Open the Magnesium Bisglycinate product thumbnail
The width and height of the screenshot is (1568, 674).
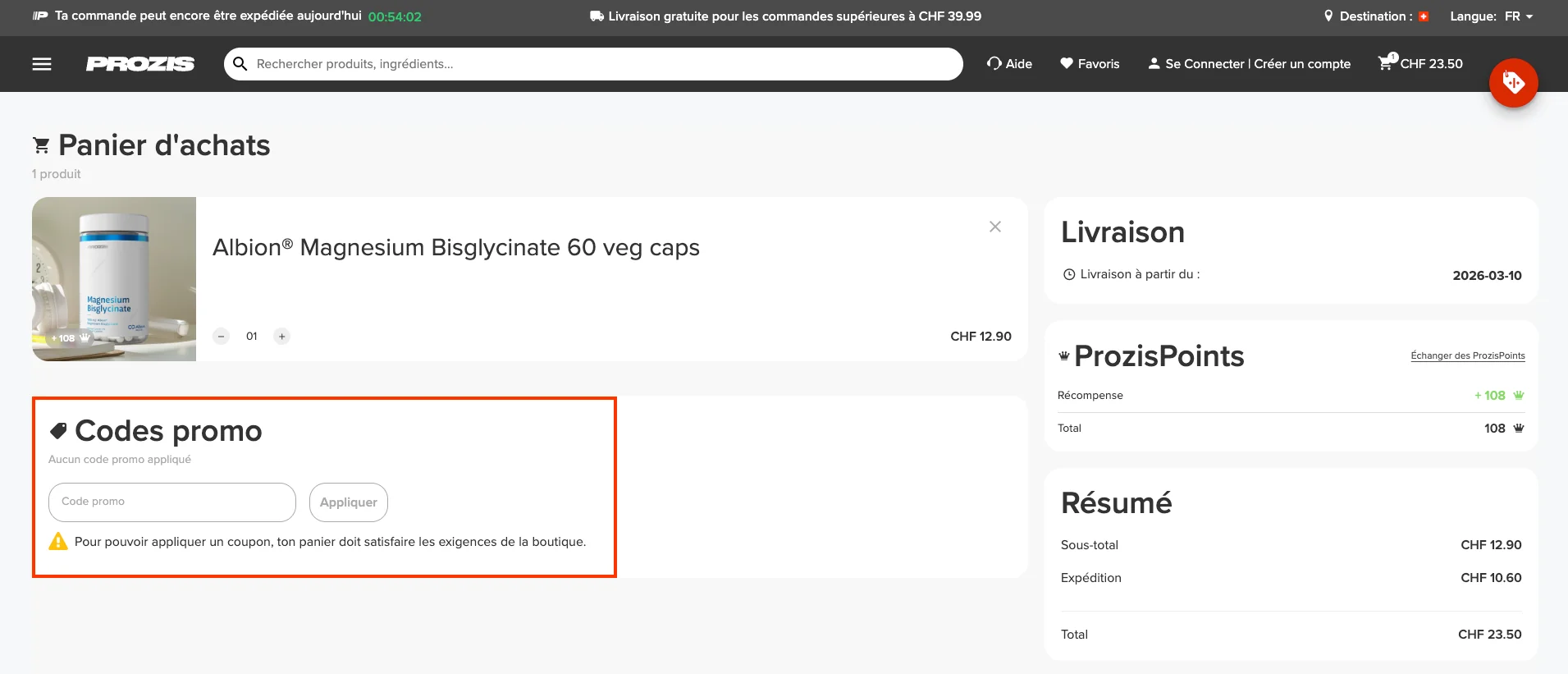[x=114, y=279]
